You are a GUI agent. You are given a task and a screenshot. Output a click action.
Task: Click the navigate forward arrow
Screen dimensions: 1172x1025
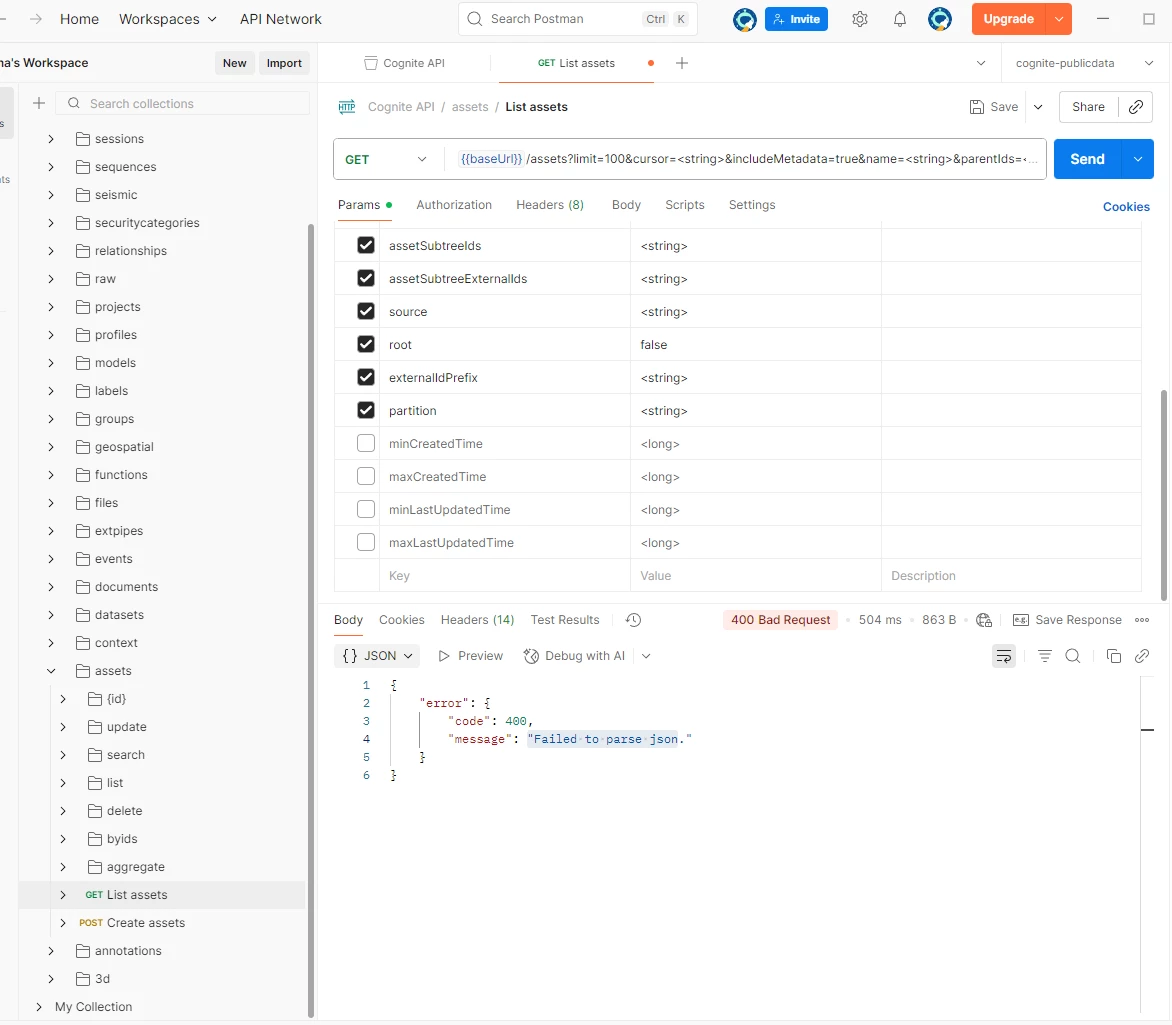click(x=36, y=19)
